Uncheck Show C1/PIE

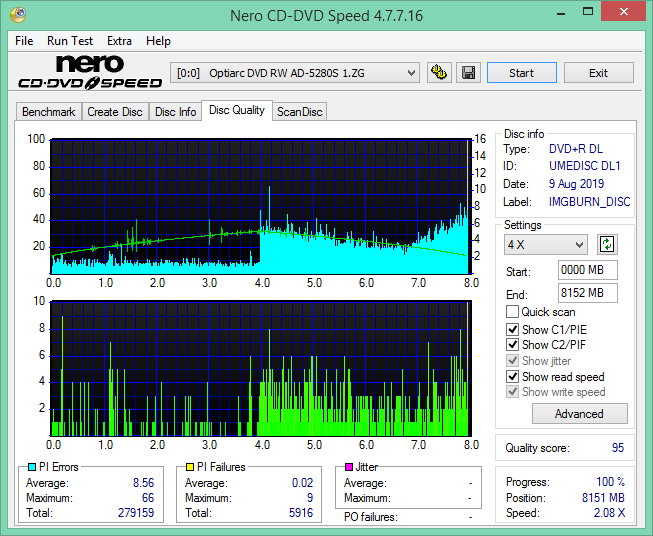point(512,329)
